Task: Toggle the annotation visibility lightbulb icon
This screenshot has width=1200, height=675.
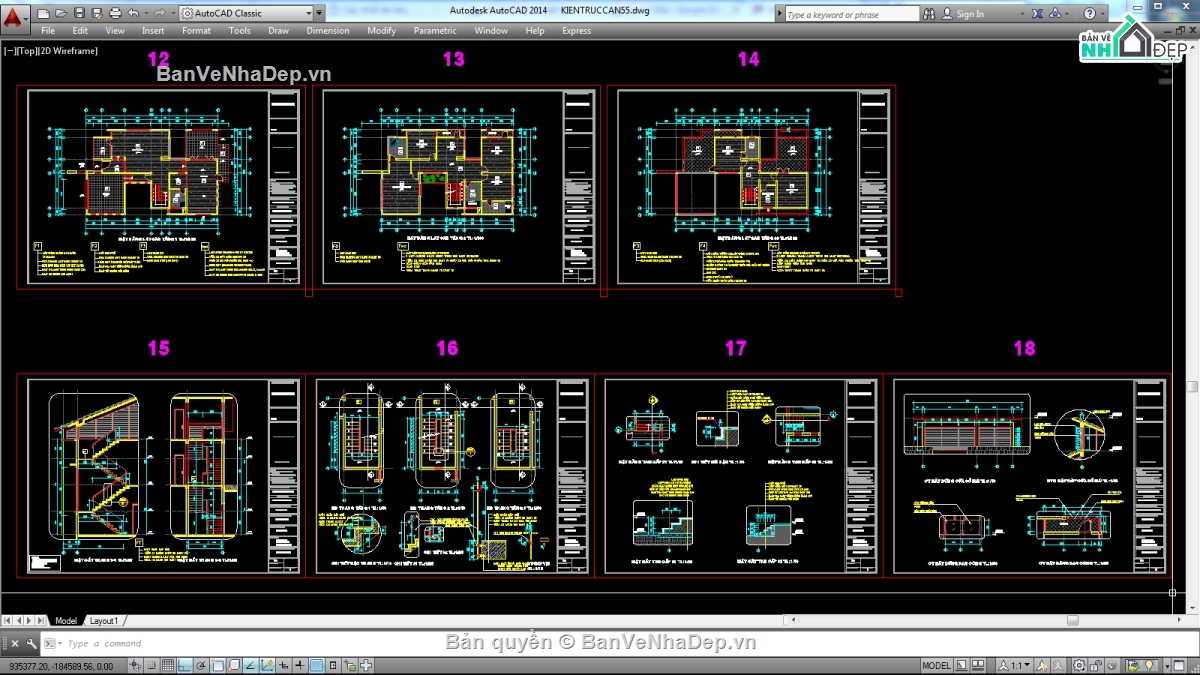Action: (x=1147, y=665)
